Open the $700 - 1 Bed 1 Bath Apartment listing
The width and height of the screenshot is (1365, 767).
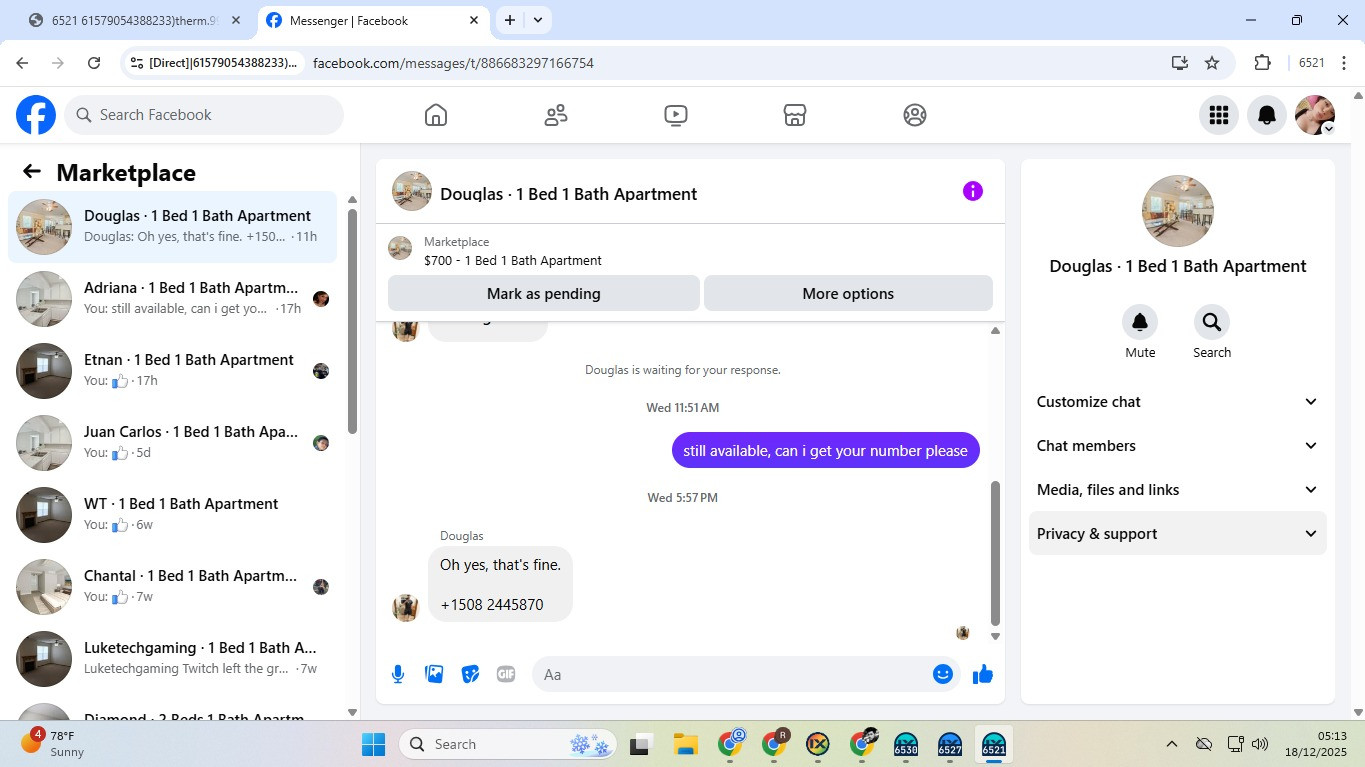pyautogui.click(x=513, y=261)
